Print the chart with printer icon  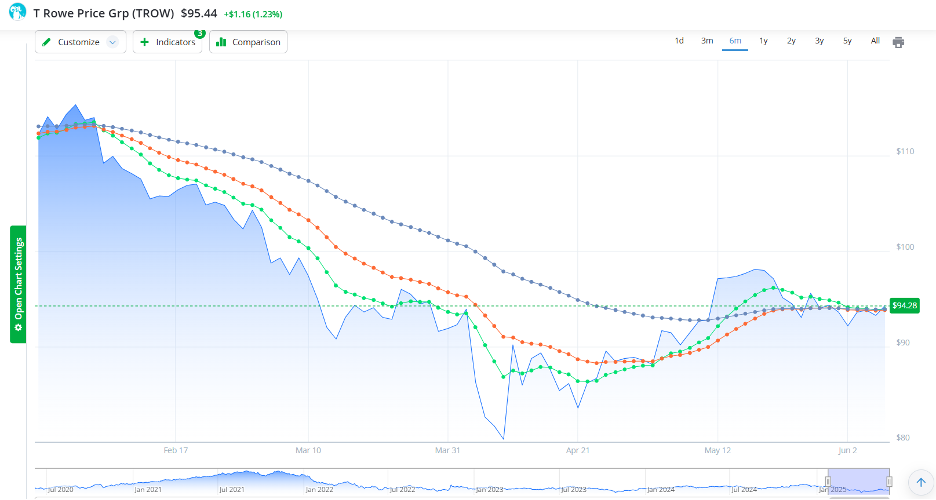tap(898, 42)
